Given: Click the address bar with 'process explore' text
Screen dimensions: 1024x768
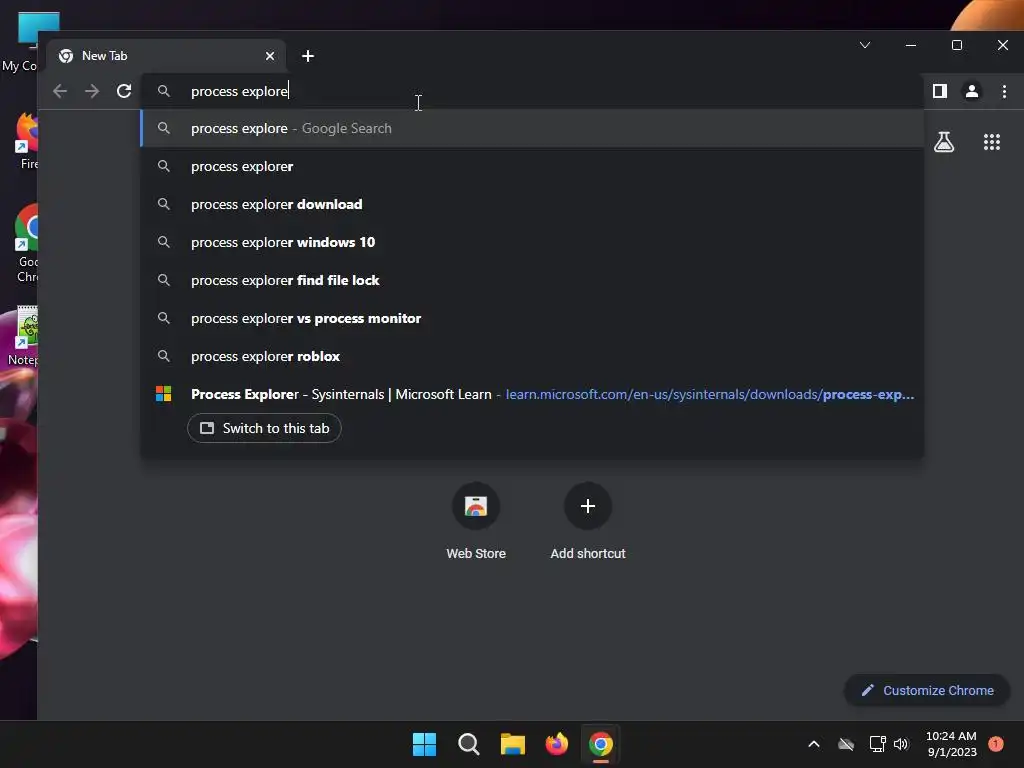Looking at the screenshot, I should [x=532, y=91].
